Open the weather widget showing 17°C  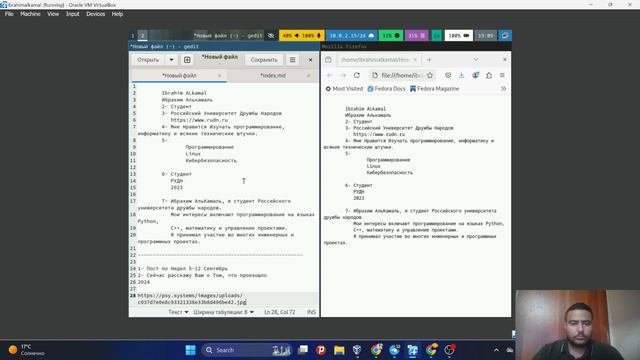point(27,350)
